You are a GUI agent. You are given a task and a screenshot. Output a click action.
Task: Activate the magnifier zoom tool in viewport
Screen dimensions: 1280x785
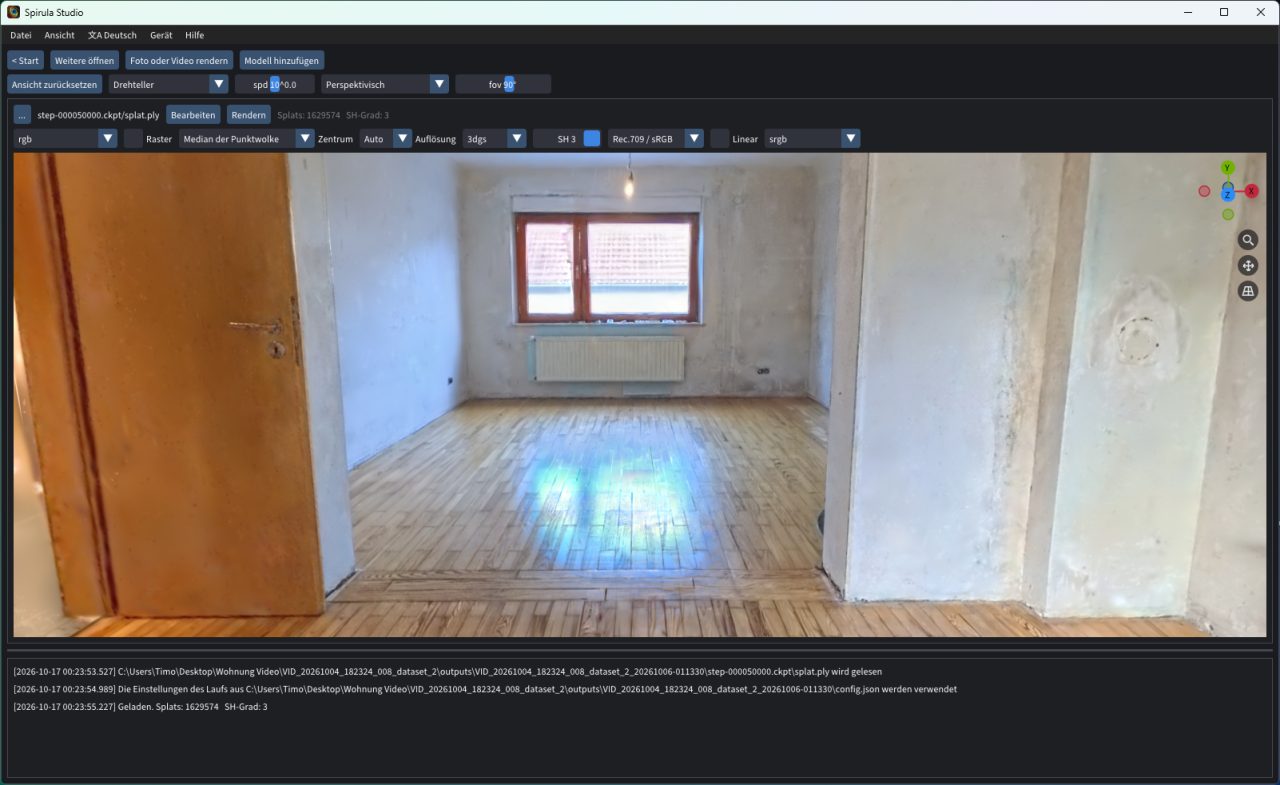pyautogui.click(x=1247, y=240)
